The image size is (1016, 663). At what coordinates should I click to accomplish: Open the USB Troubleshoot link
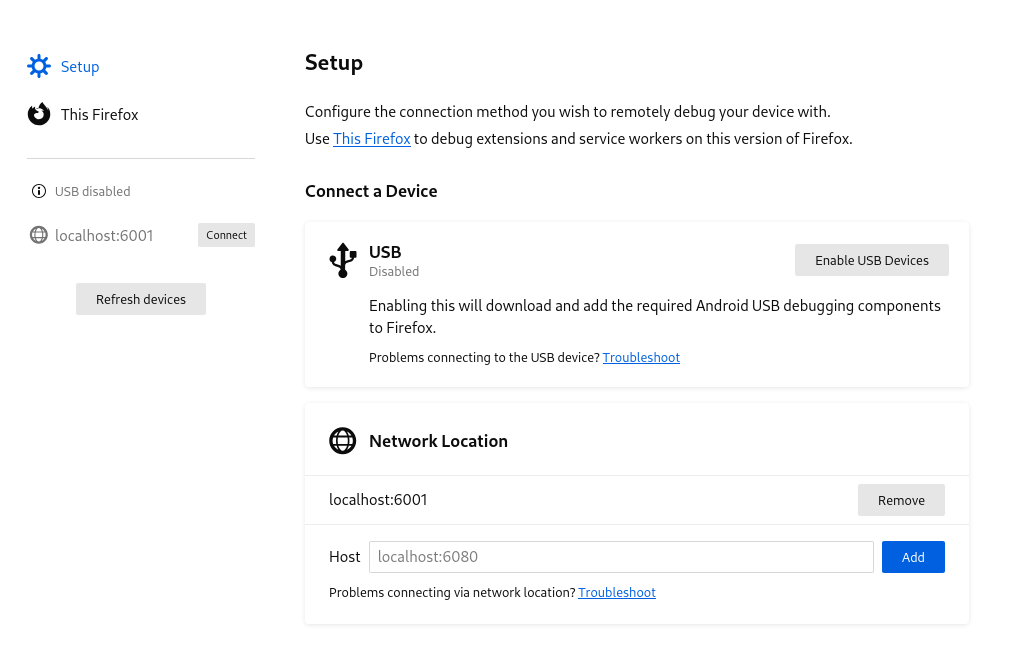(641, 357)
